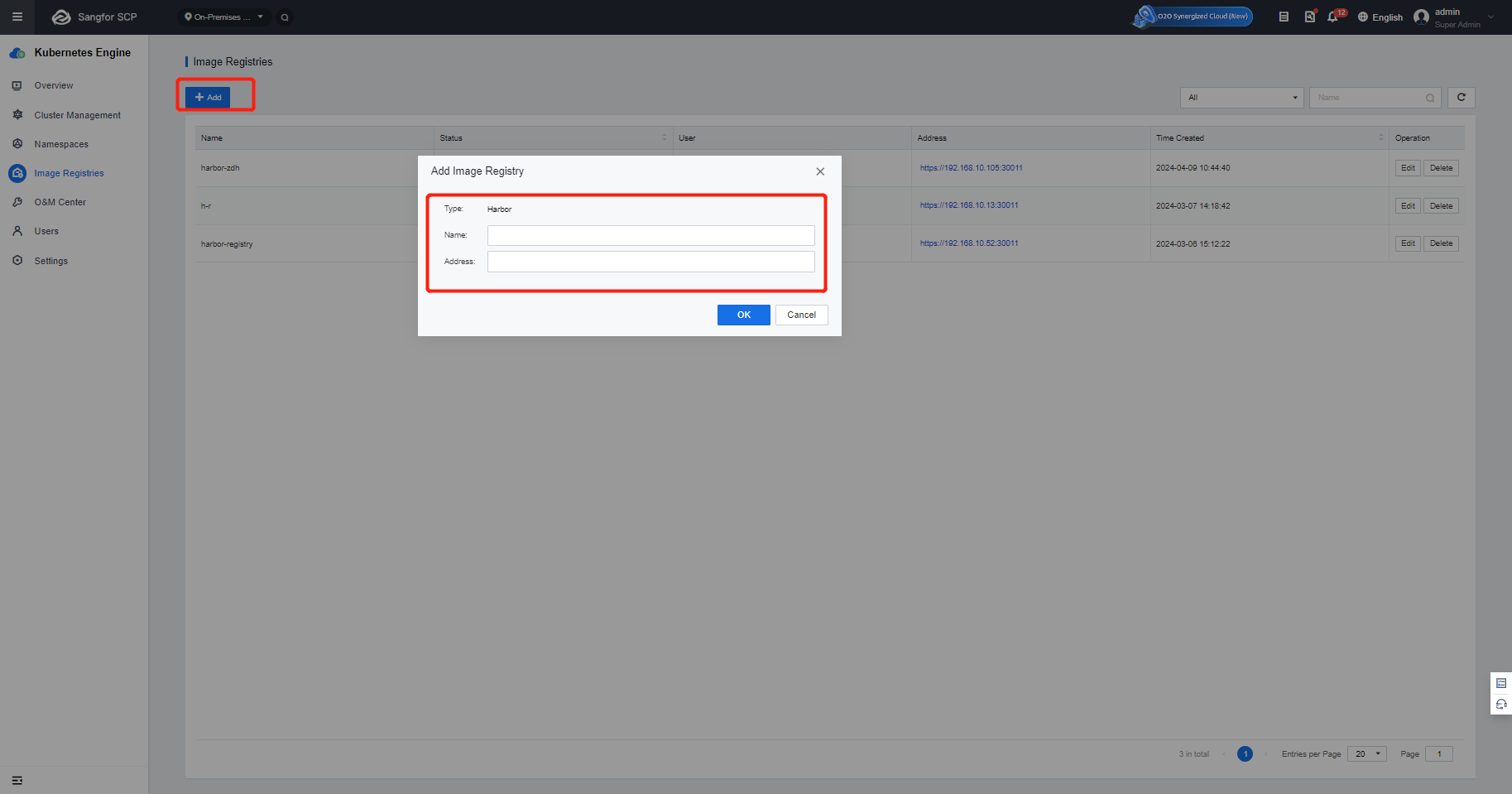Sort by the Status column arrows
Screen dimensions: 1512x794
click(665, 137)
